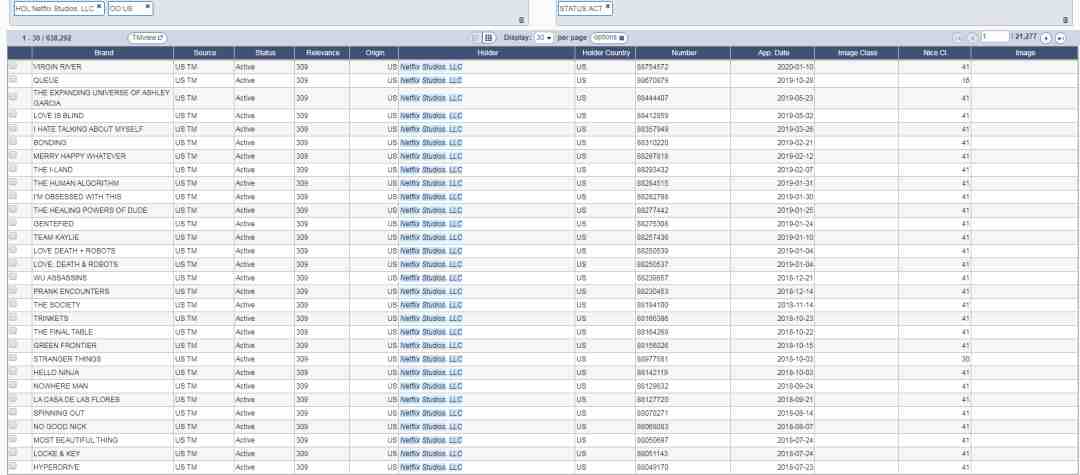Open the left filter panel menu icon
Screen dimensions: 1080x475
click(521, 21)
